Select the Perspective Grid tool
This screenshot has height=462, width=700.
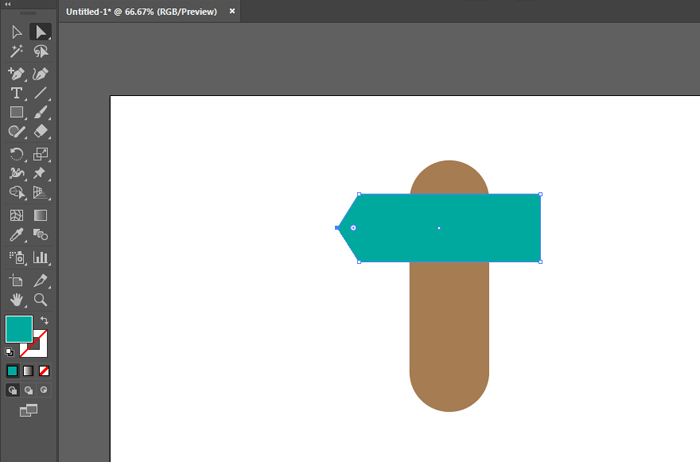pos(41,192)
